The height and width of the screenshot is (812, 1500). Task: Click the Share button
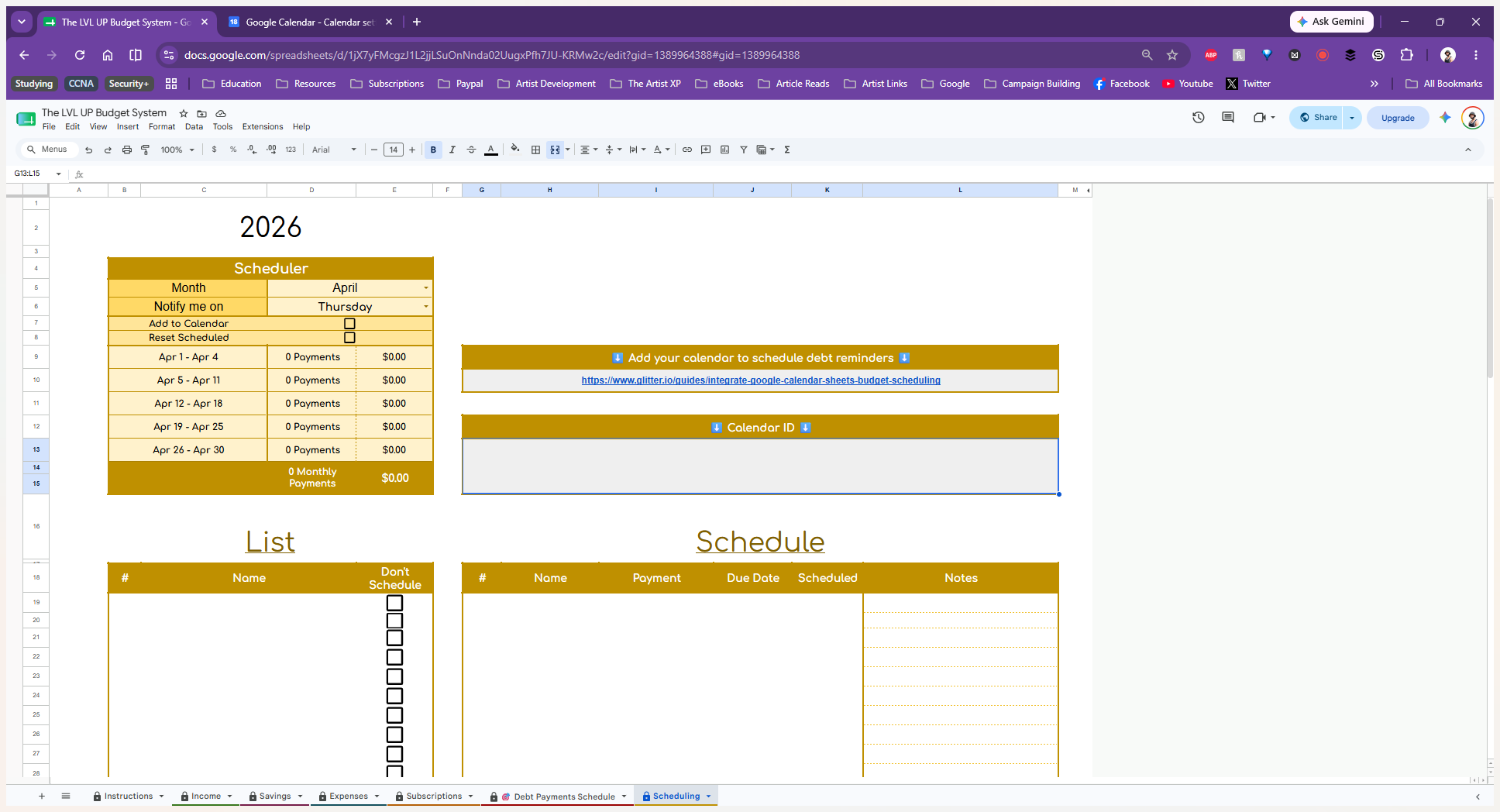coord(1318,118)
